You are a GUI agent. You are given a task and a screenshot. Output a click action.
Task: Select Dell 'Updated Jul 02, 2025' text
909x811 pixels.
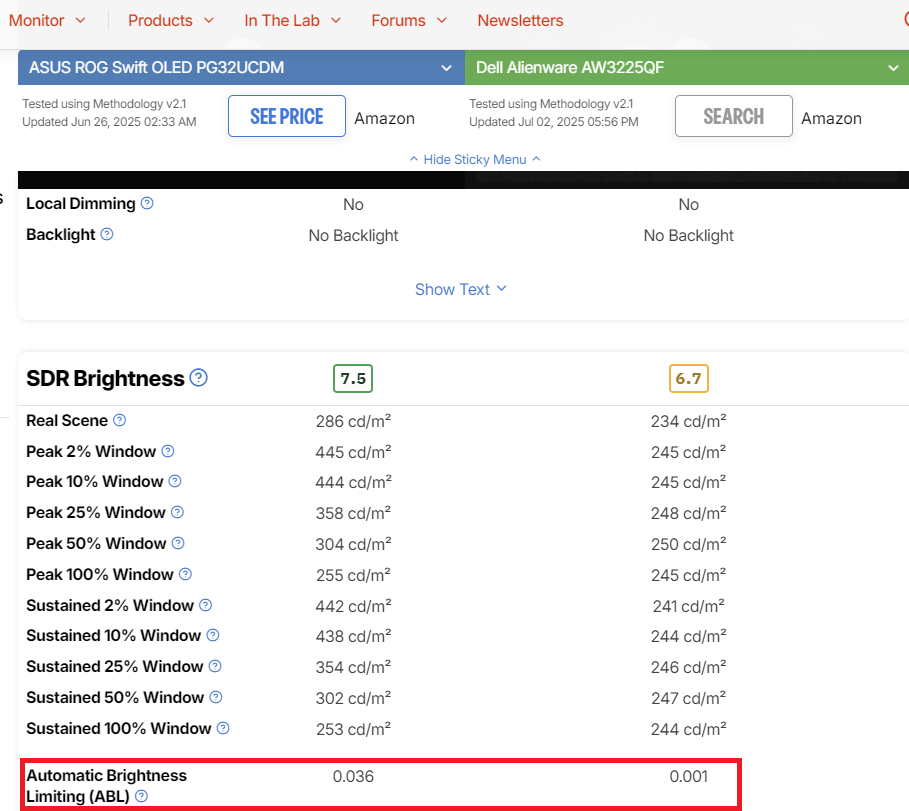point(554,122)
